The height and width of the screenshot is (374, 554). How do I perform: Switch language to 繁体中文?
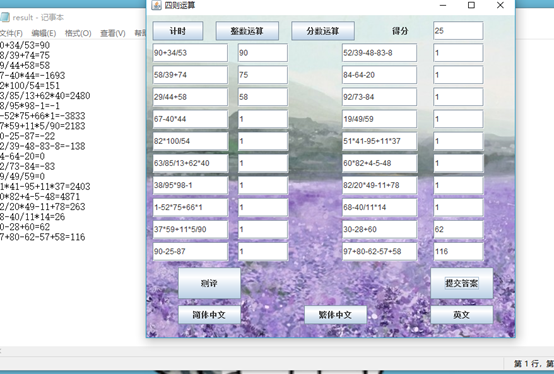tap(335, 315)
